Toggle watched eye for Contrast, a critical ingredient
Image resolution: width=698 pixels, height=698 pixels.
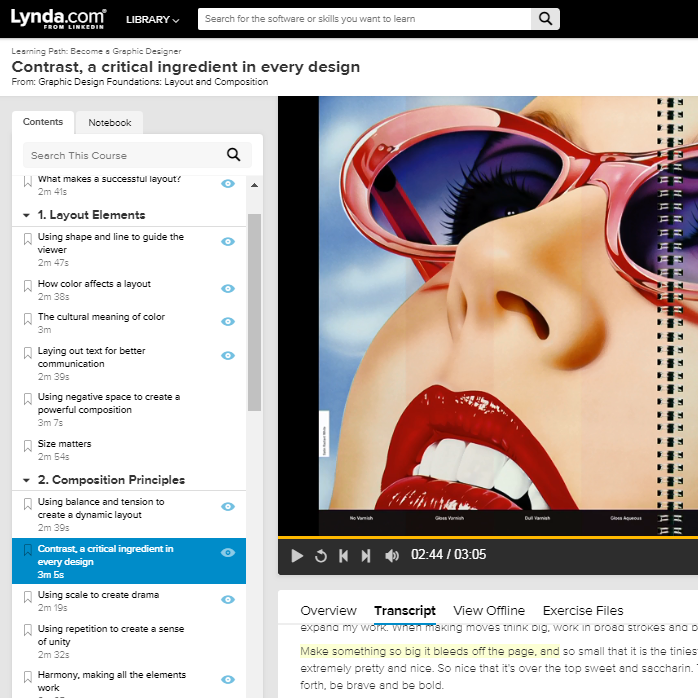tap(228, 552)
